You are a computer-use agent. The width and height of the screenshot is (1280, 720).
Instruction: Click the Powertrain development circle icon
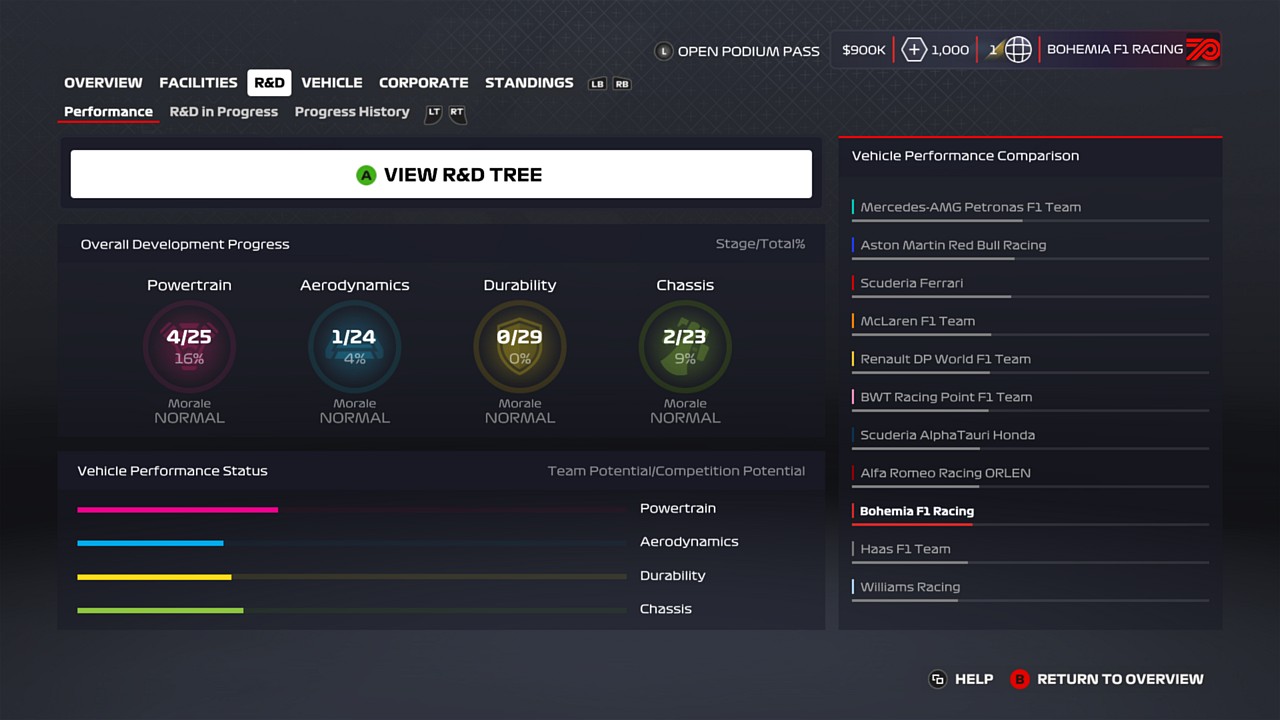point(189,347)
